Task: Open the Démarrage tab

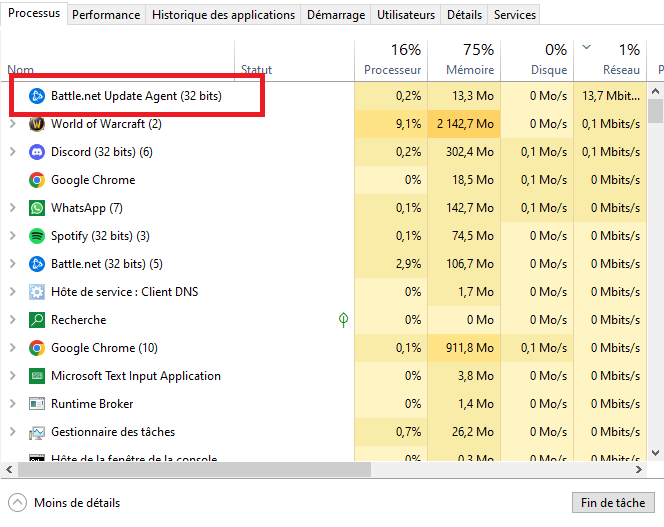Action: coord(335,15)
